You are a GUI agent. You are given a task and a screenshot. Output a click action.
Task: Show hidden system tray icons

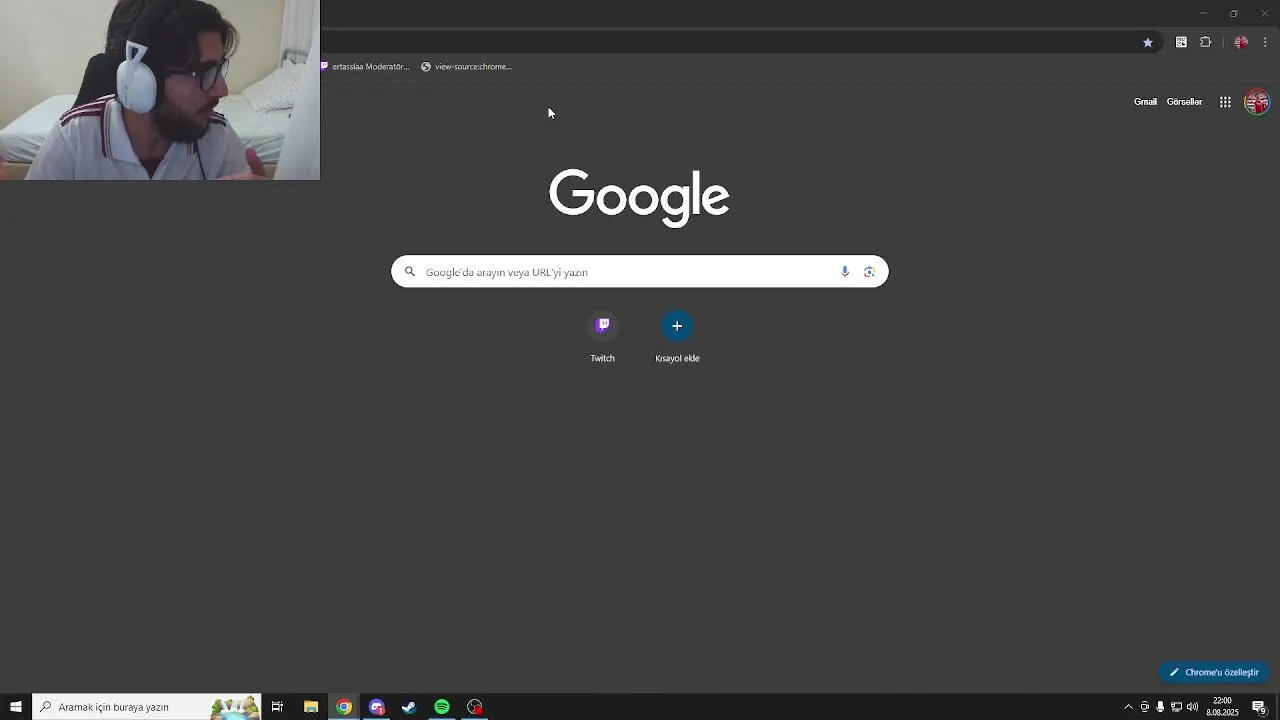[x=1129, y=707]
